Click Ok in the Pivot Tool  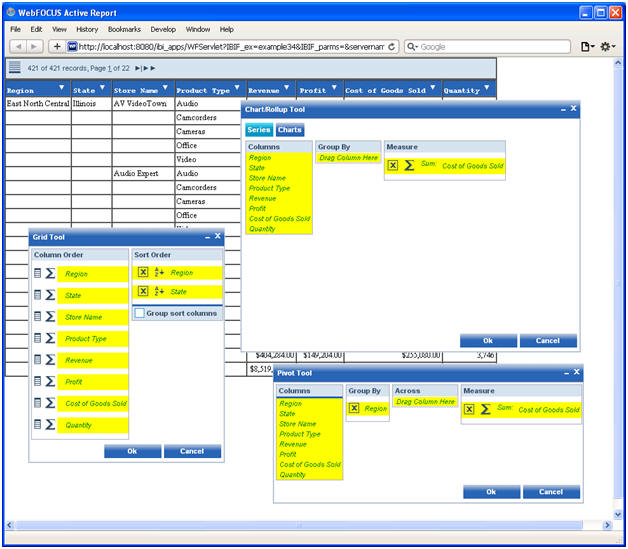491,492
